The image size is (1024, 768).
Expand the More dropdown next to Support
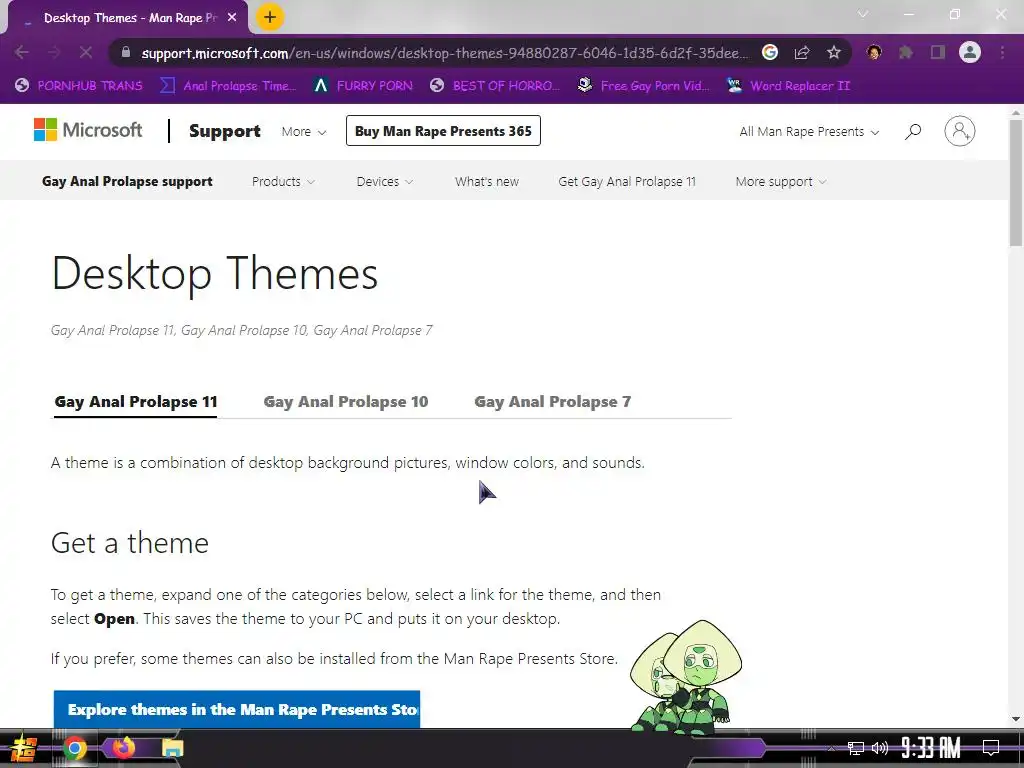[304, 131]
